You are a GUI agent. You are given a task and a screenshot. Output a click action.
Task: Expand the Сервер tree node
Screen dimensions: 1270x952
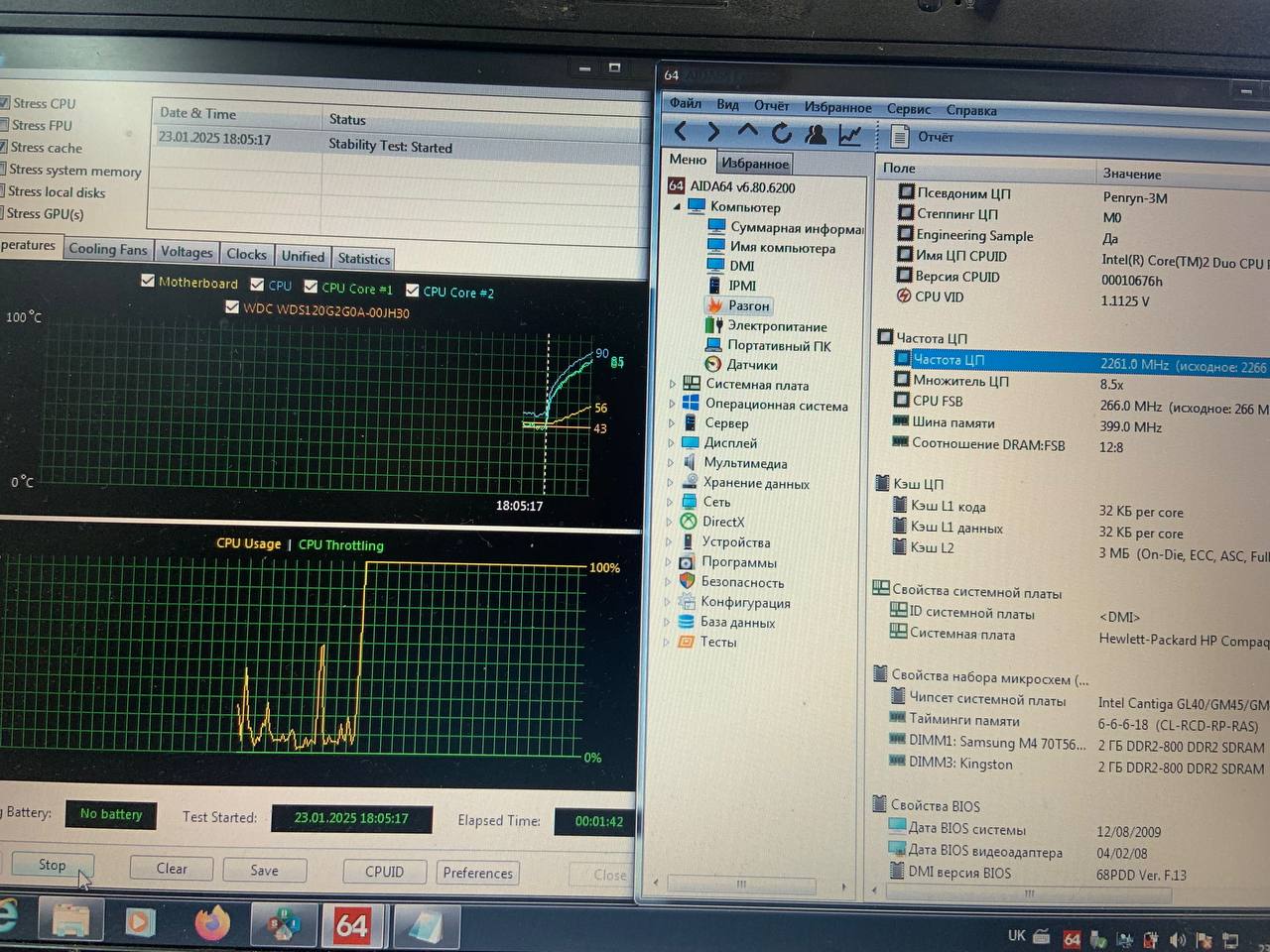tap(672, 423)
